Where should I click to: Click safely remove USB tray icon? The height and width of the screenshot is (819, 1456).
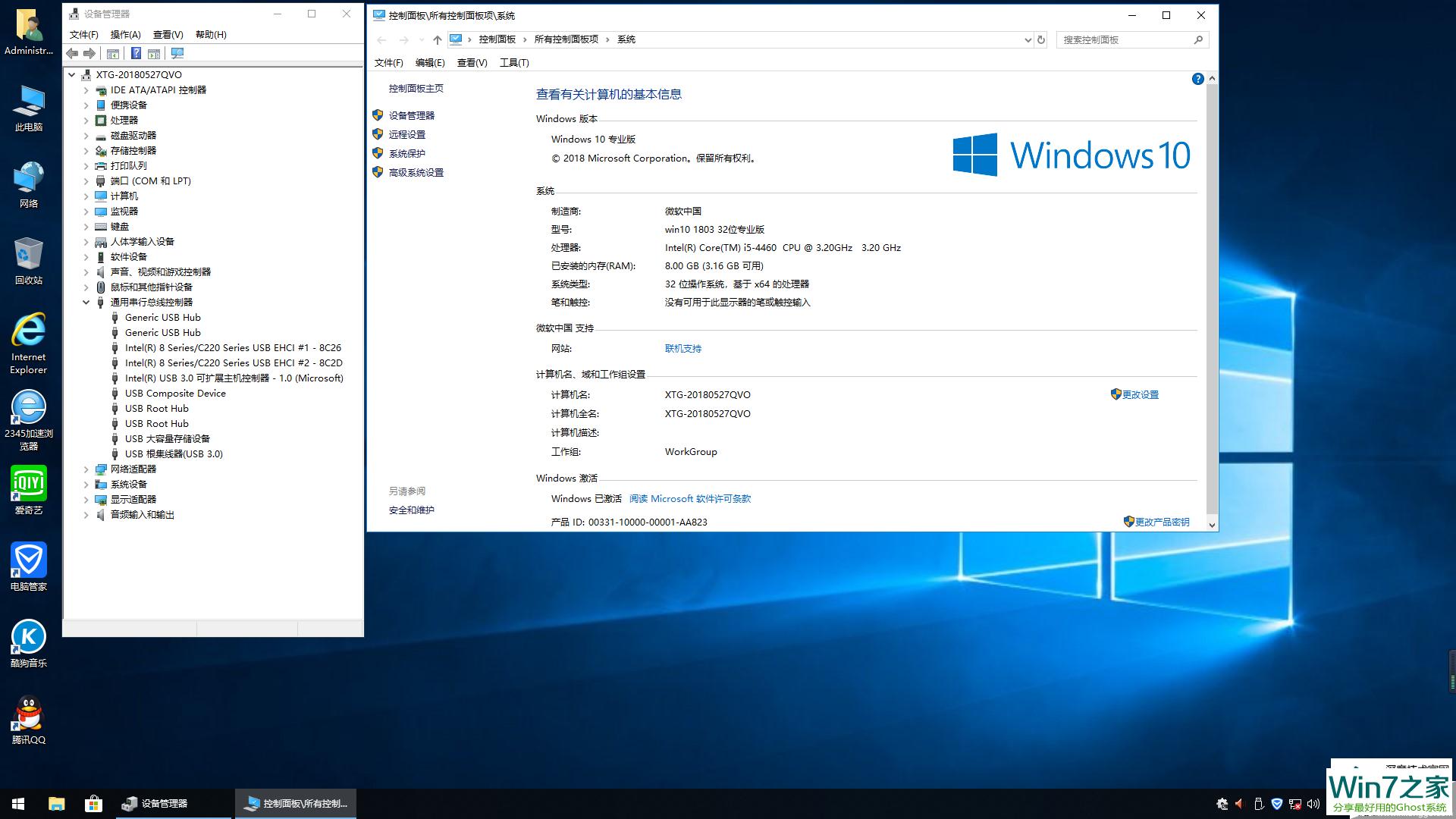1259,804
